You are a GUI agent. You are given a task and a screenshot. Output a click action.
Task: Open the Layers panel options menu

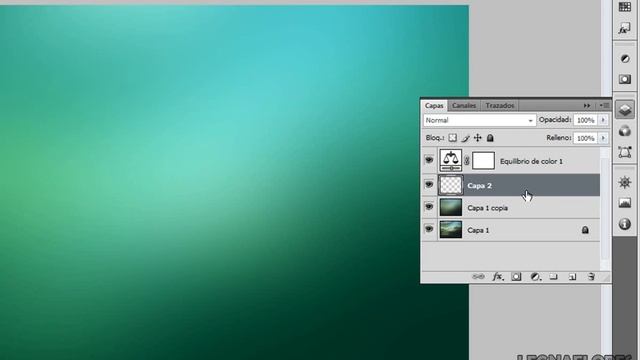tap(604, 106)
